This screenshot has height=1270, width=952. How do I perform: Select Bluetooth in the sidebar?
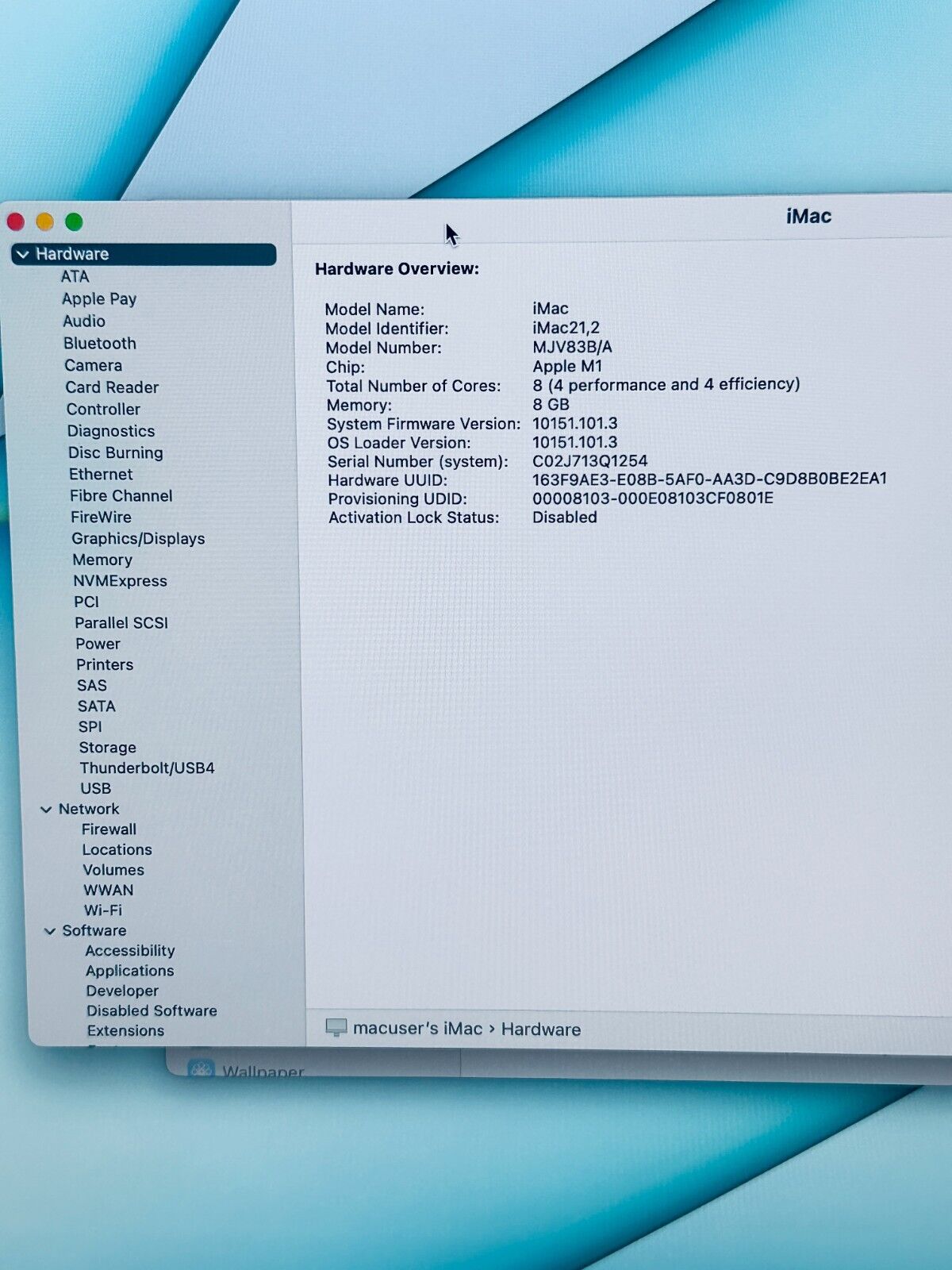100,343
